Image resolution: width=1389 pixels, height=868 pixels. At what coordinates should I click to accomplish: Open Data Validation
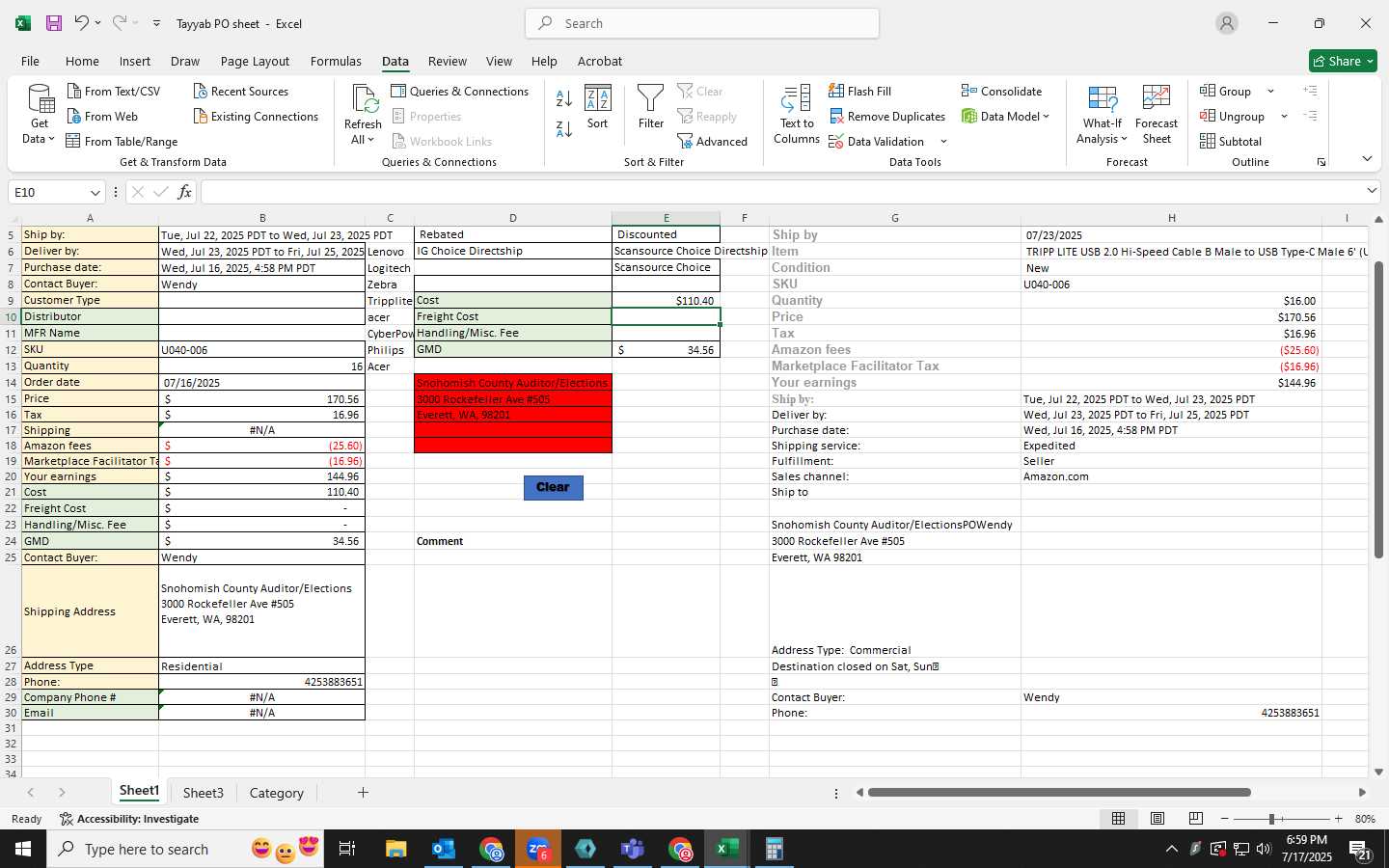[877, 141]
